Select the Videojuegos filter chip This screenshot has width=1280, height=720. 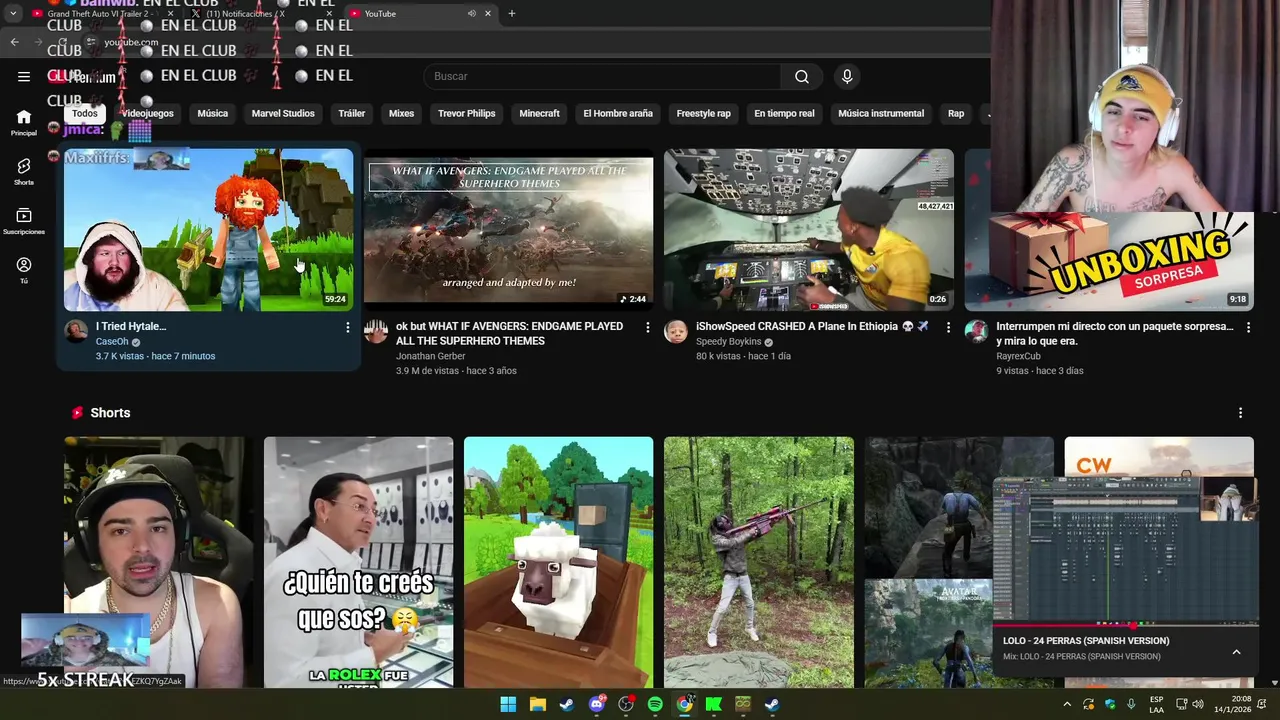click(x=148, y=113)
